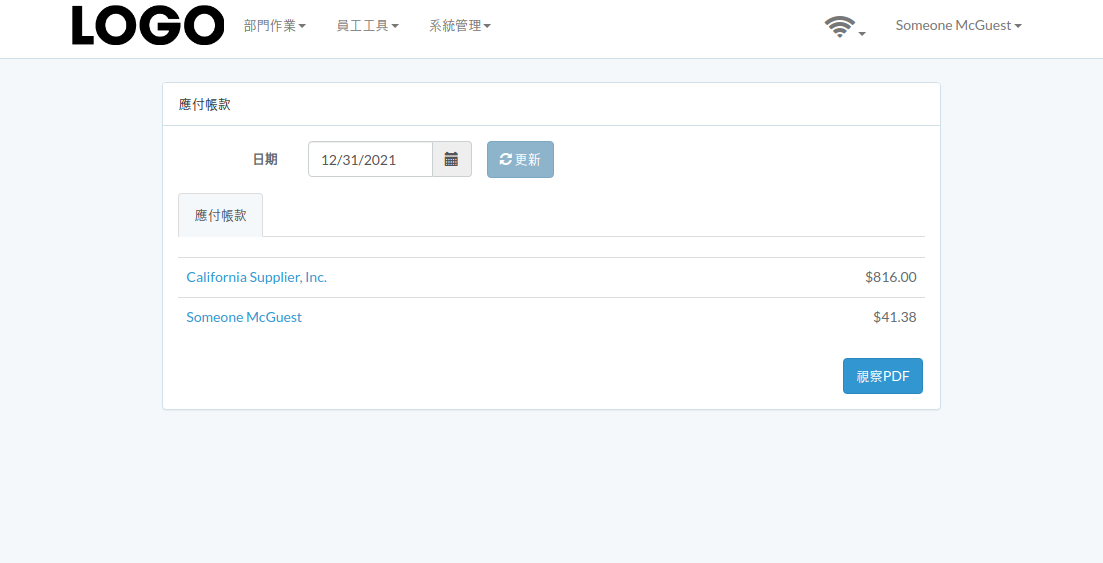Open the Someone McGuest payable link

pos(244,317)
